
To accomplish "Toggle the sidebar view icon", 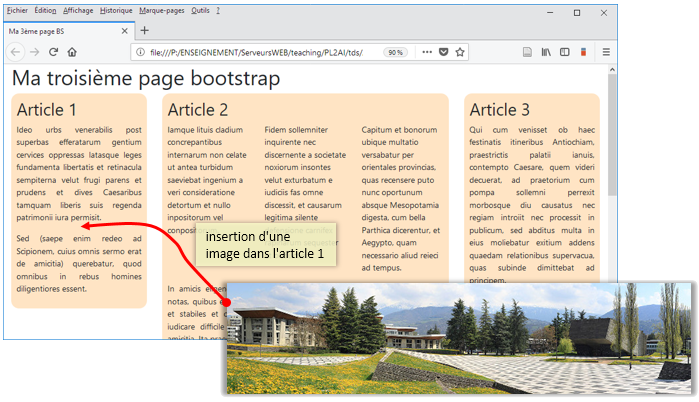I will tap(565, 52).
